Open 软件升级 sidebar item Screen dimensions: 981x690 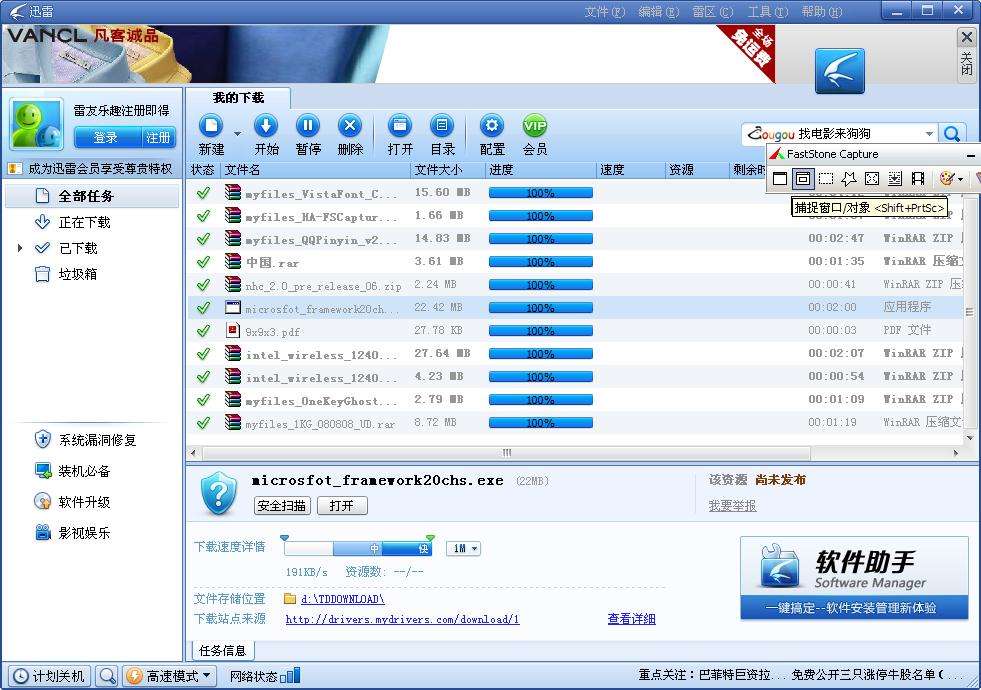[73, 502]
